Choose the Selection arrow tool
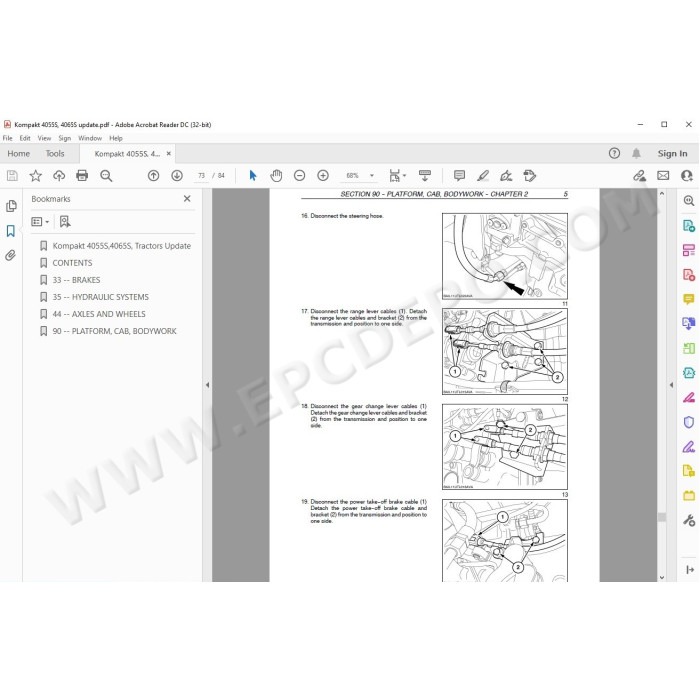 click(253, 176)
